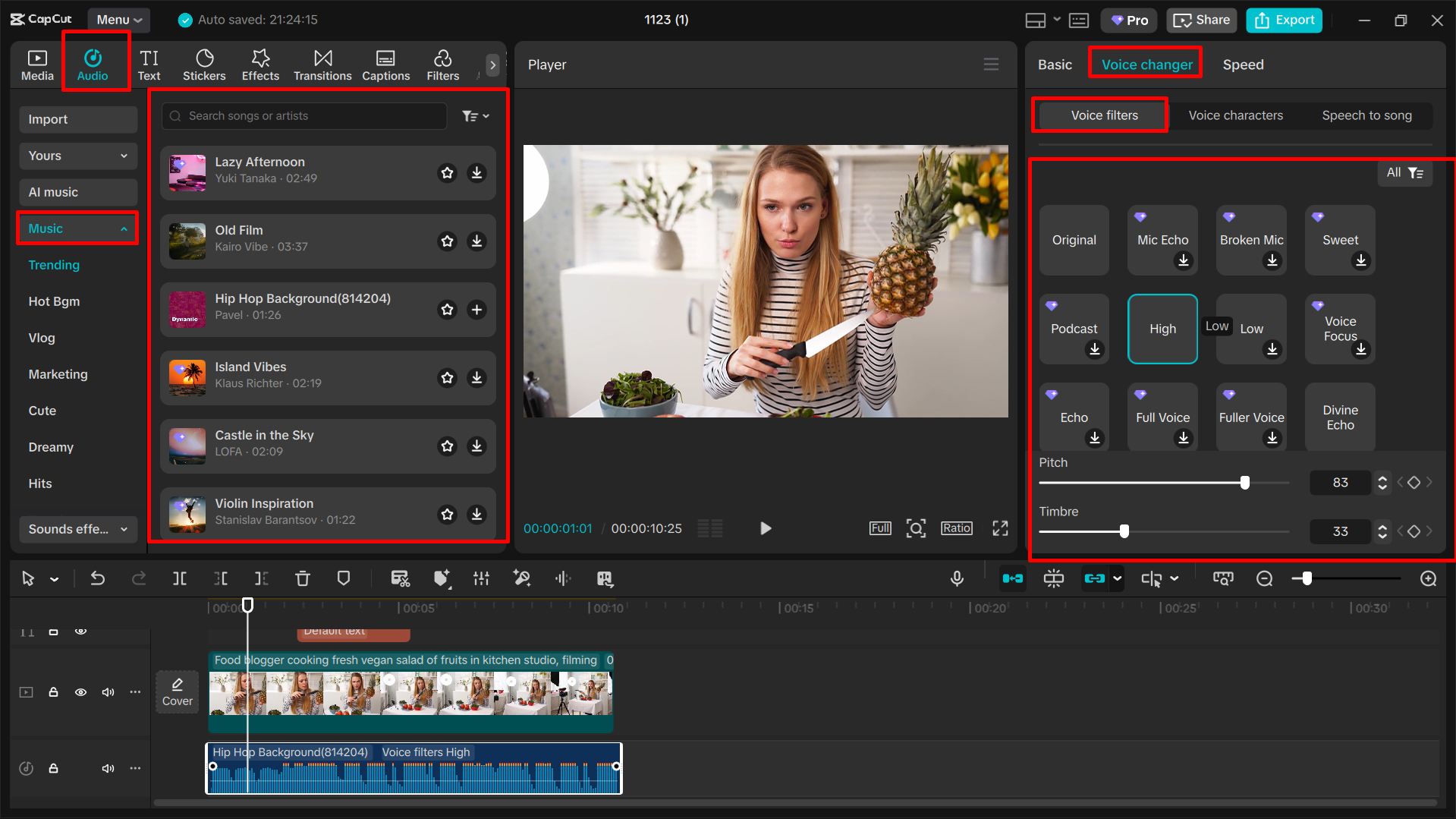Click the Export button

1284,20
